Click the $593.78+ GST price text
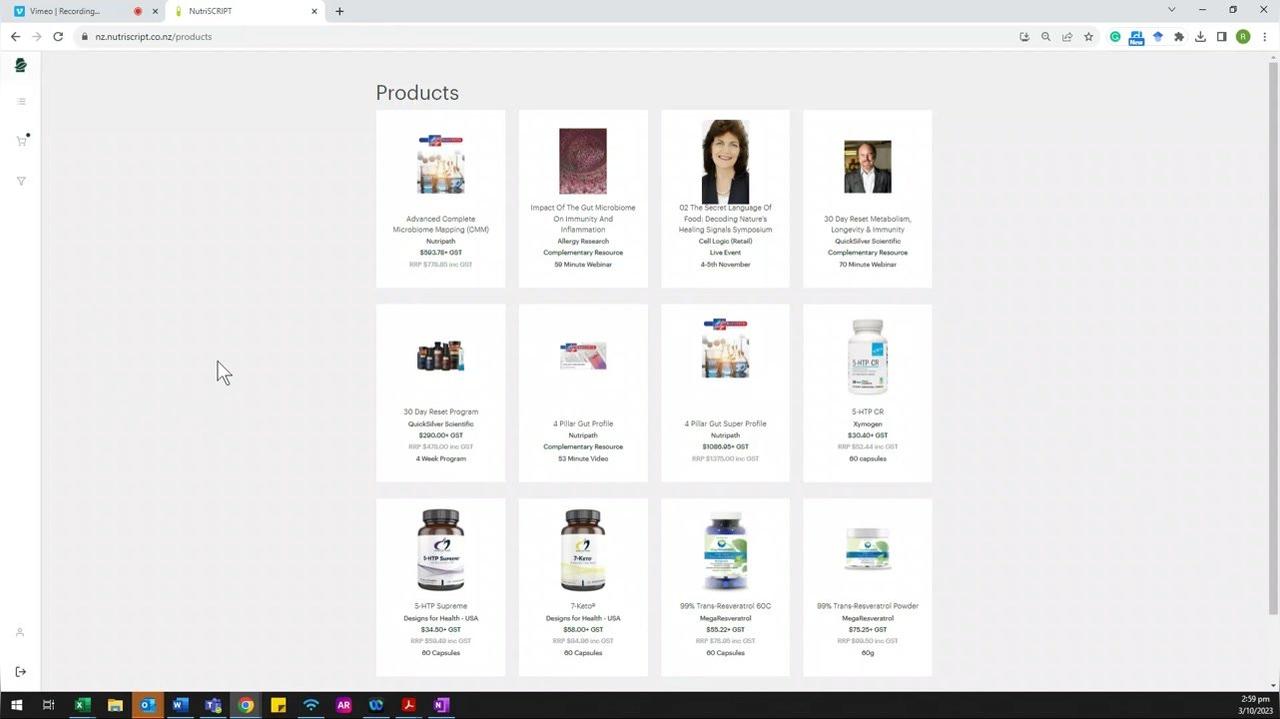This screenshot has height=719, width=1280. 441,253
